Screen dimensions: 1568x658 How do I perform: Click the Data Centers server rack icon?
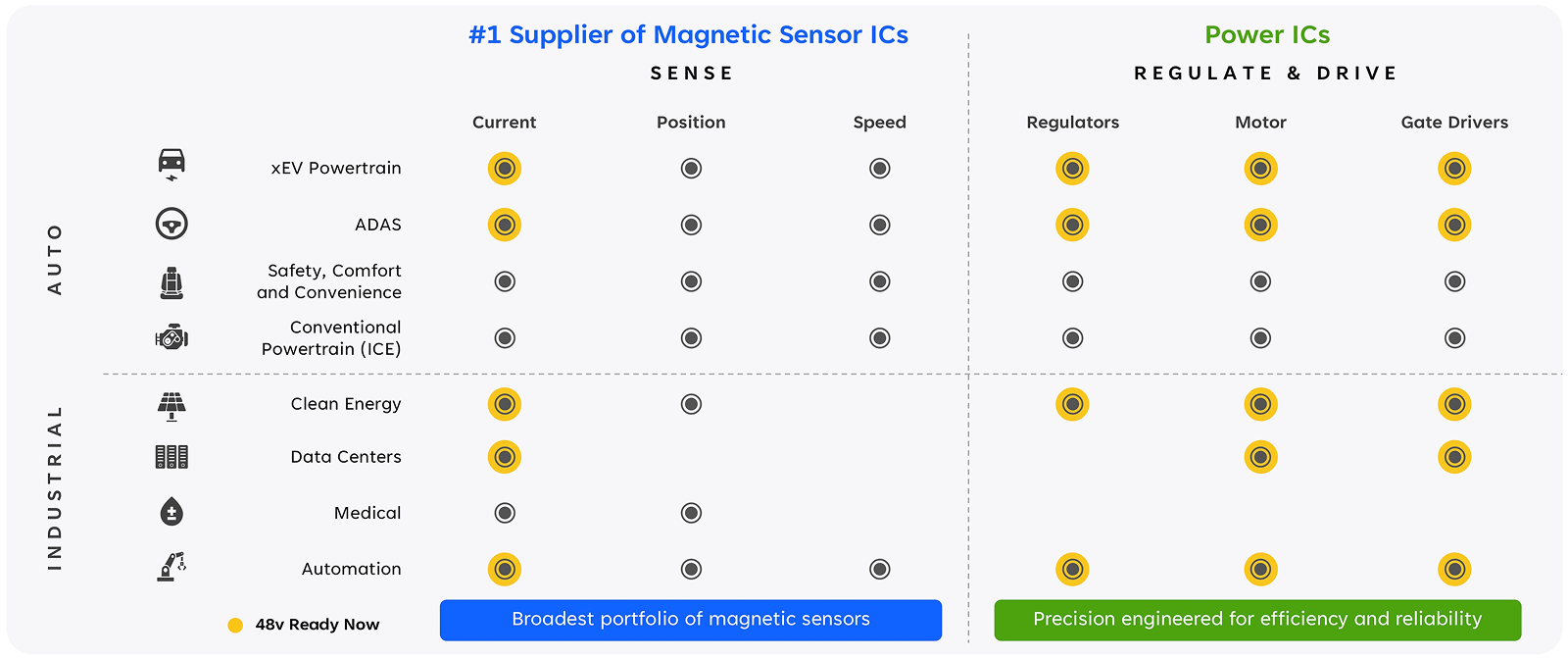(171, 457)
